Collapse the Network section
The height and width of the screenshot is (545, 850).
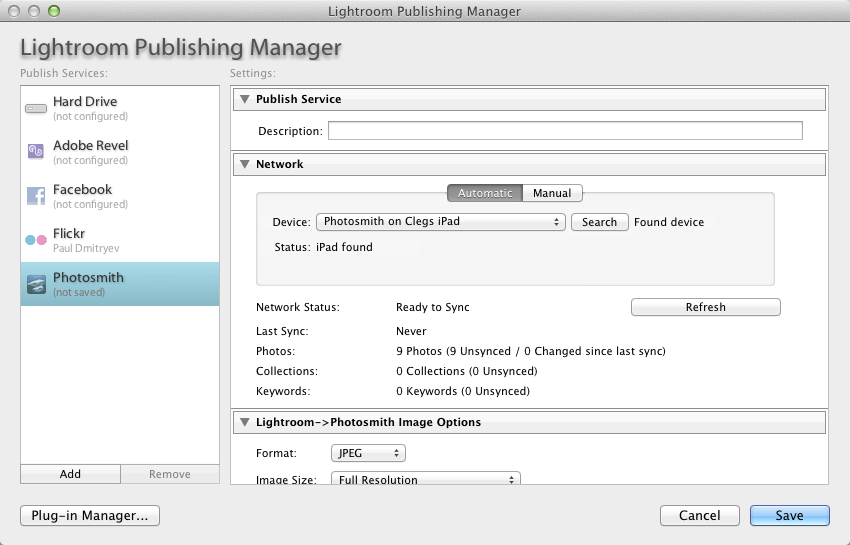pyautogui.click(x=245, y=164)
